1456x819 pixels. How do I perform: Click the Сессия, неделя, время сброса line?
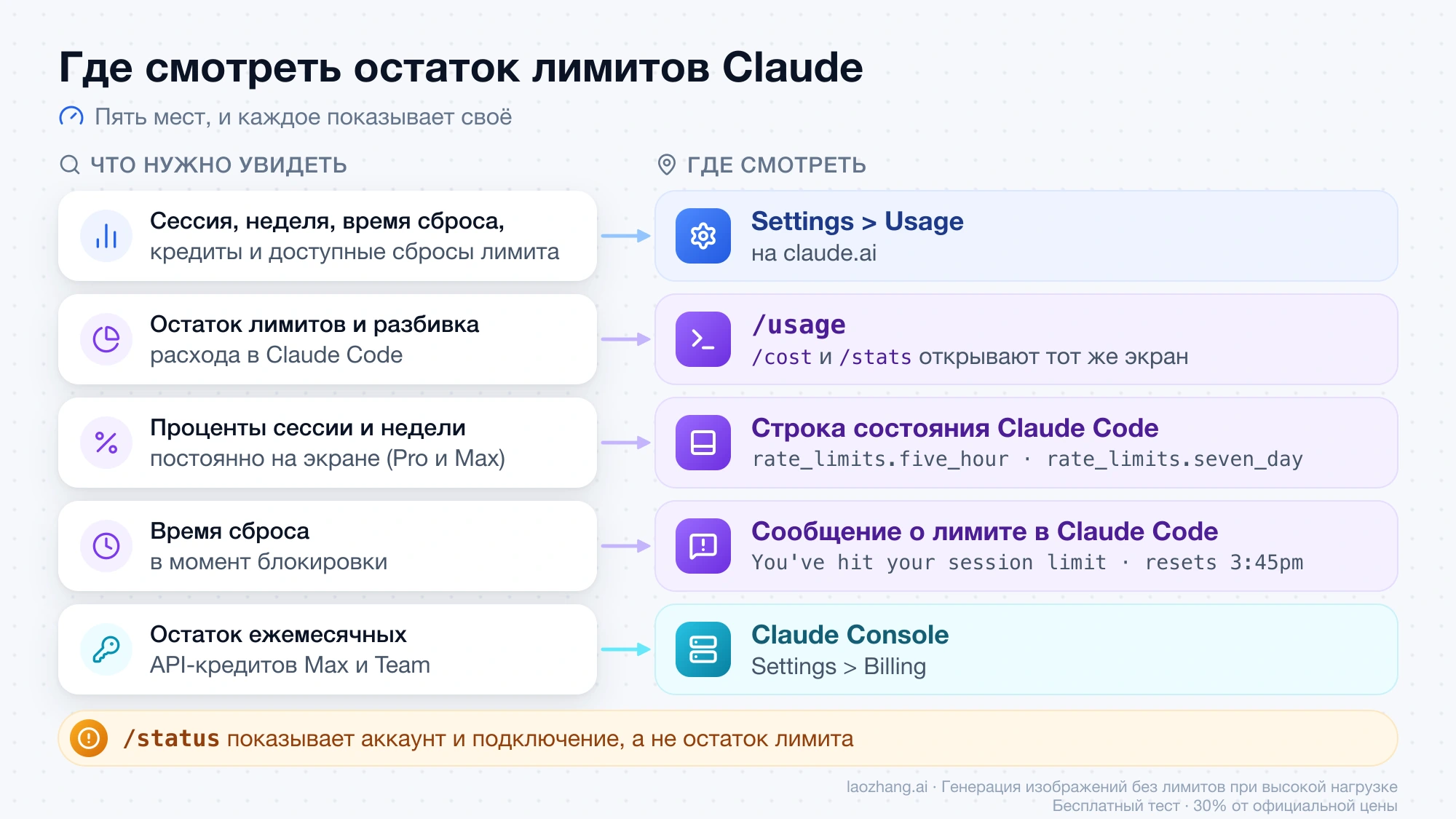coord(327,221)
